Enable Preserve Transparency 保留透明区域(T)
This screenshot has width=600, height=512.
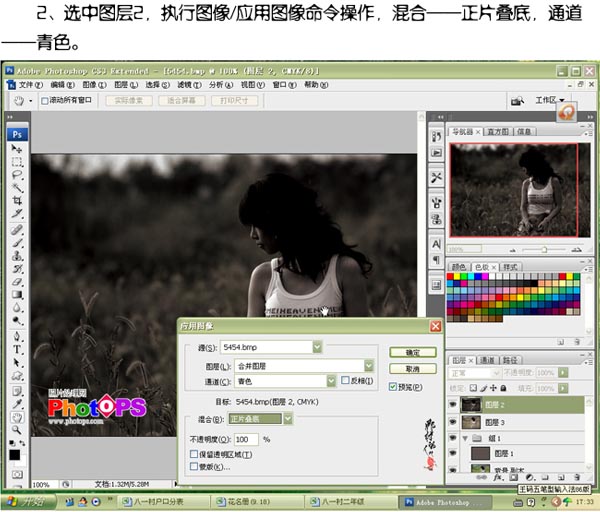194,454
